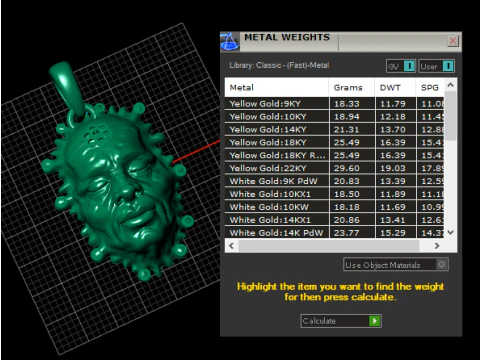Click the table scroll down arrow
The width and height of the screenshot is (480, 360).
[450, 232]
